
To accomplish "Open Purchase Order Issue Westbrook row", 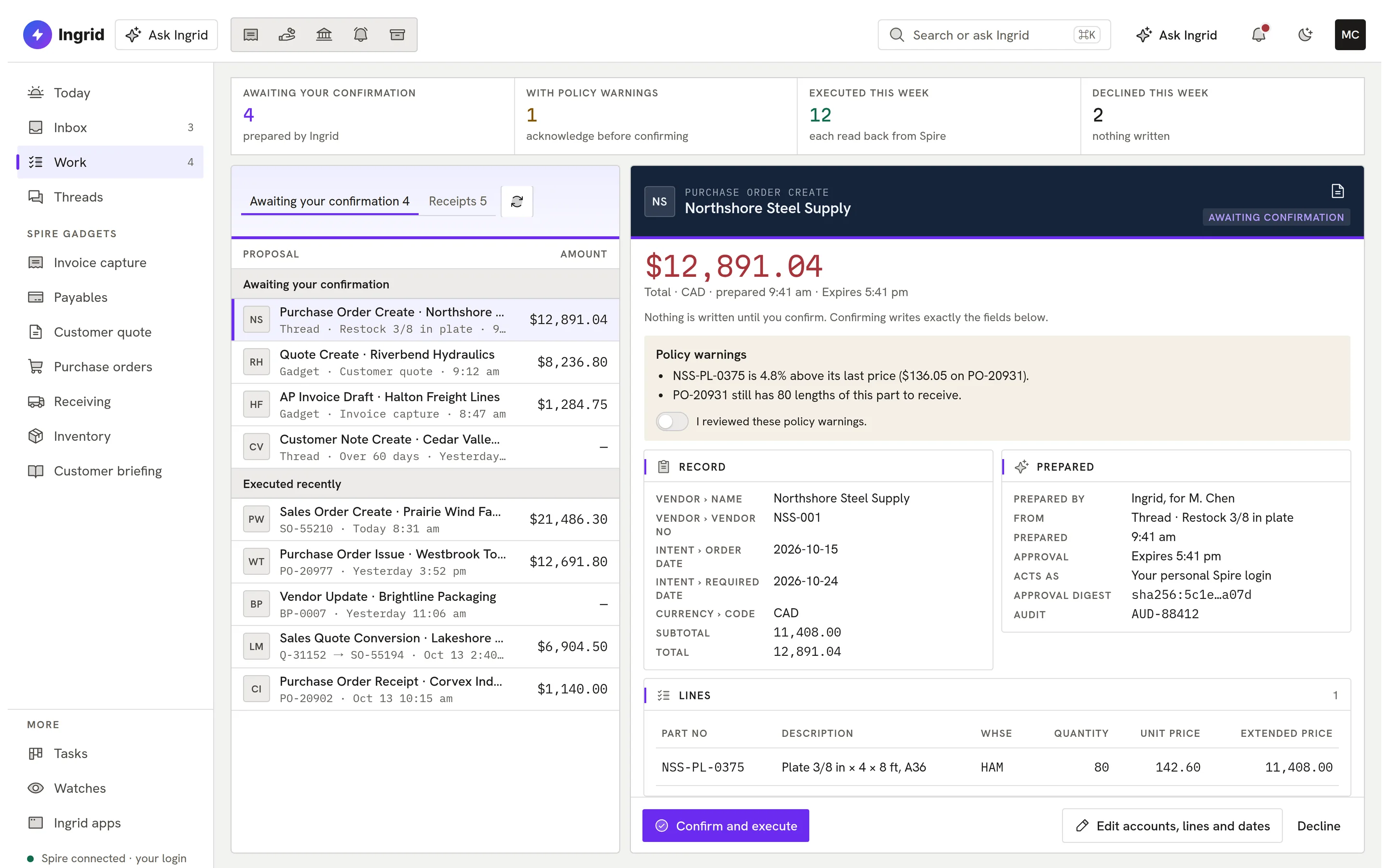I will (425, 562).
